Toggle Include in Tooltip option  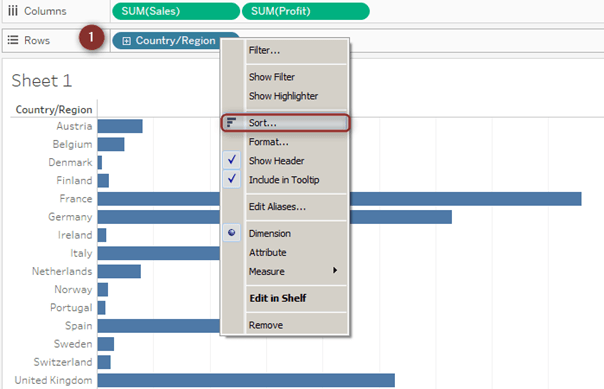tap(285, 179)
